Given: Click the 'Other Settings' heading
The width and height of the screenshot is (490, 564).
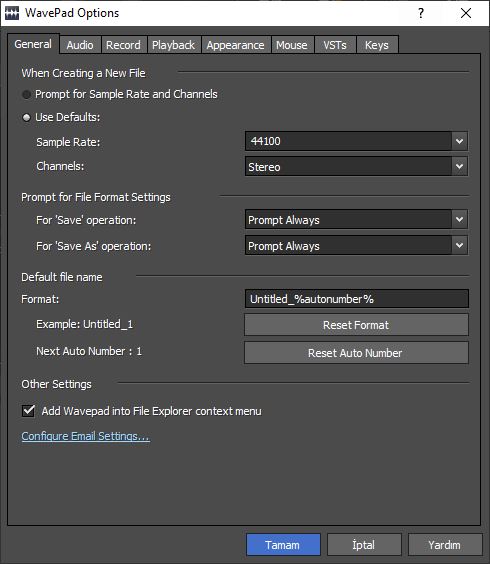Looking at the screenshot, I should (56, 384).
